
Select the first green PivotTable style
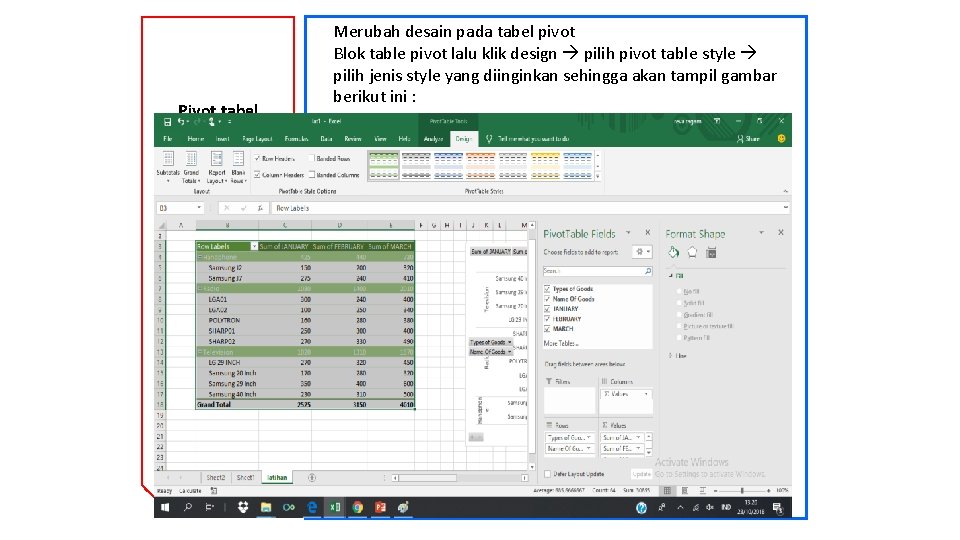click(x=384, y=167)
